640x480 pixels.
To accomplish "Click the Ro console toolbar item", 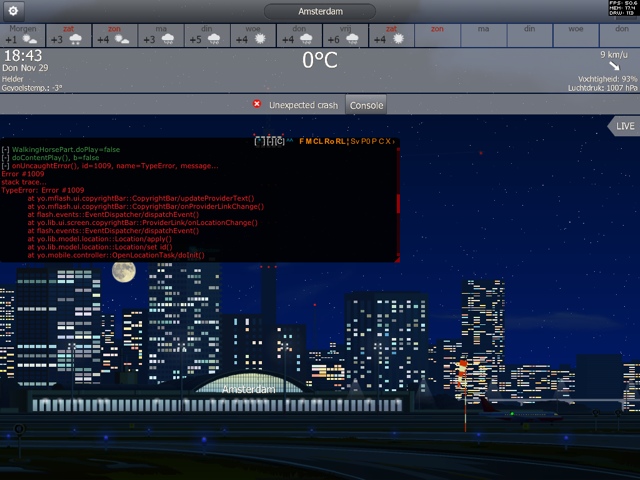I will [329, 141].
